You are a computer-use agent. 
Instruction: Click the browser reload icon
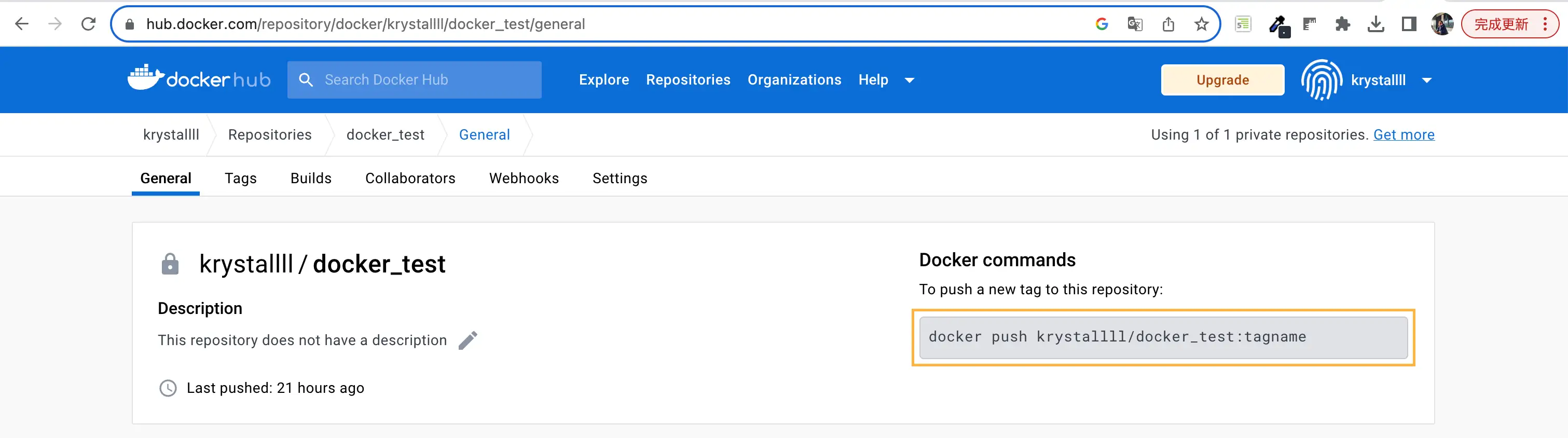(88, 24)
